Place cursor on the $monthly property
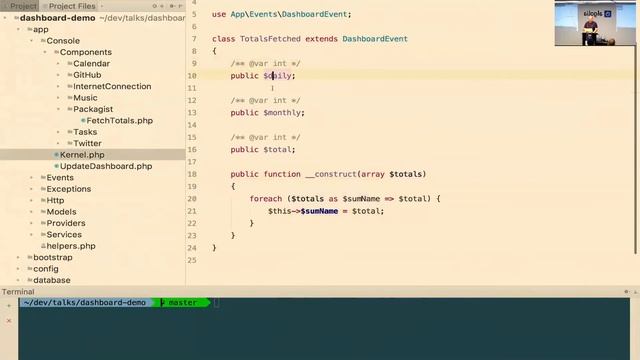The image size is (640, 360). [x=283, y=113]
